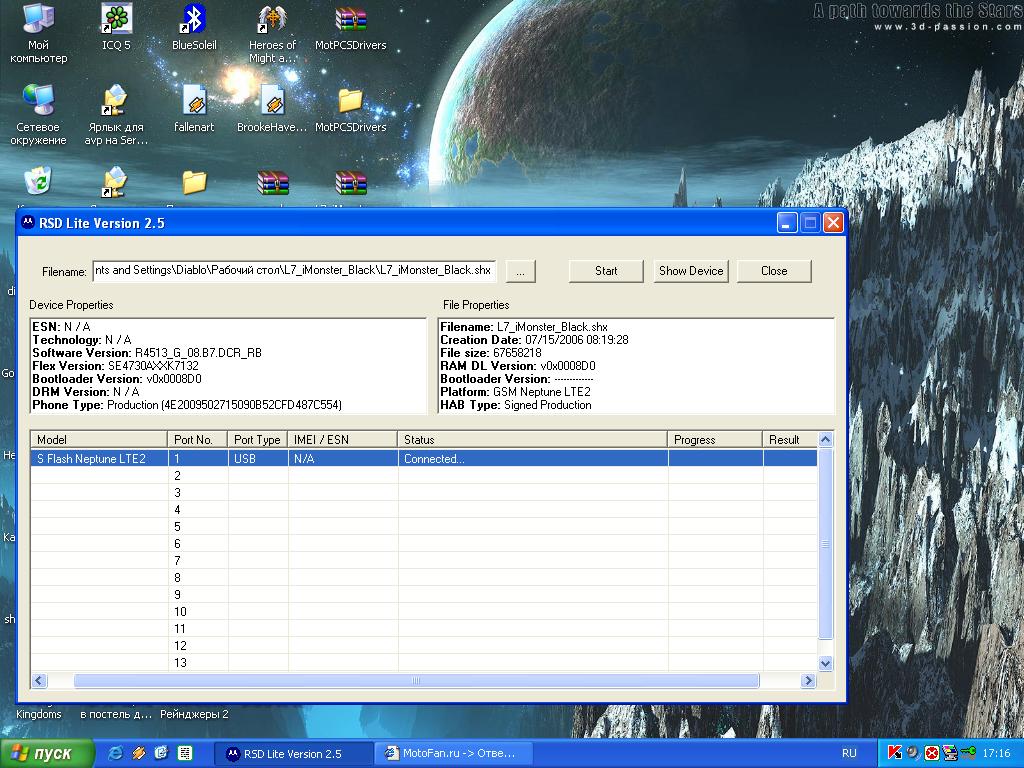
Task: Click the device list scroll up arrow
Action: (x=825, y=439)
